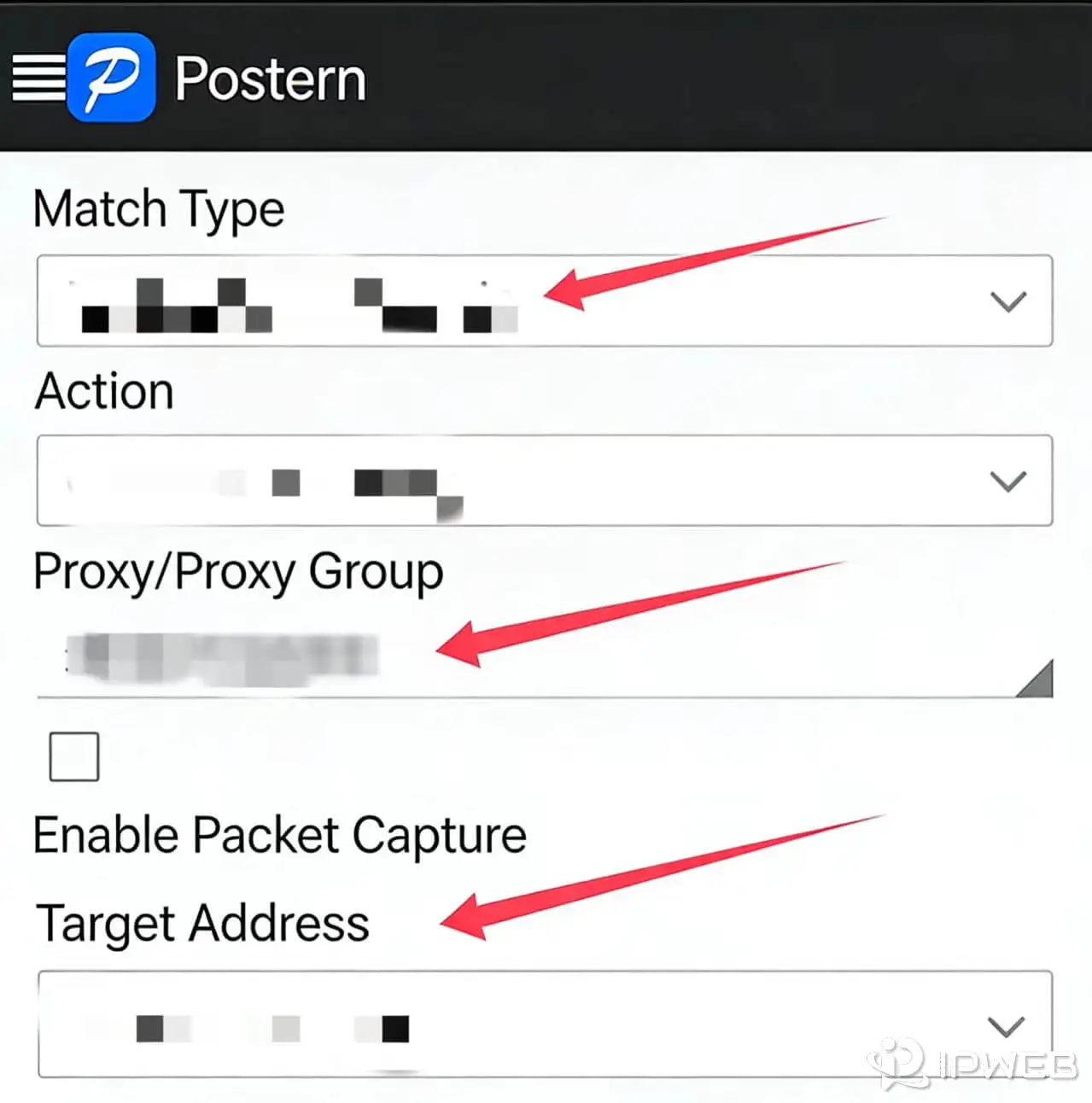
Task: Click the Postern title text
Action: [x=271, y=79]
